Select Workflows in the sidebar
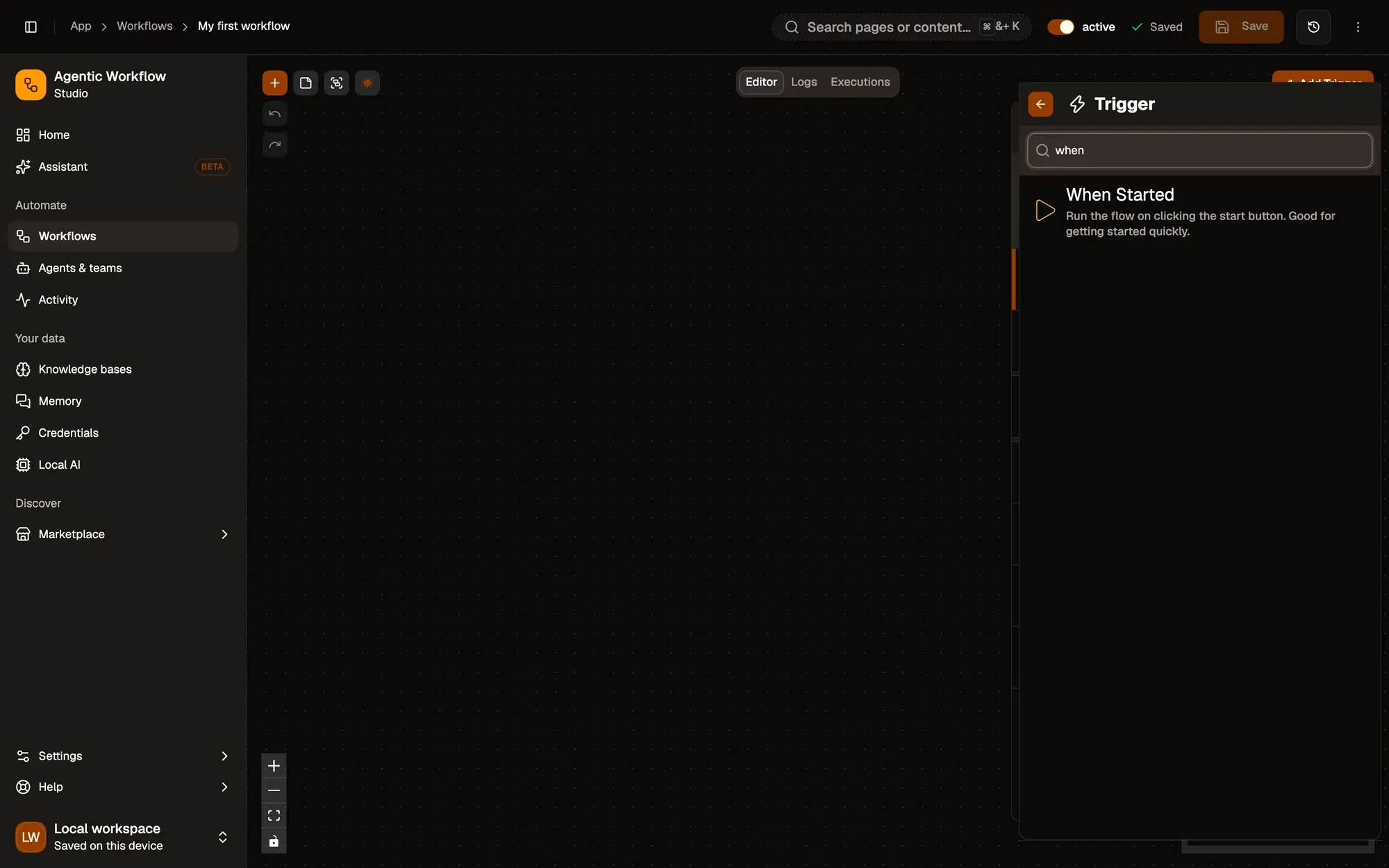Viewport: 1389px width, 868px height. (x=123, y=236)
